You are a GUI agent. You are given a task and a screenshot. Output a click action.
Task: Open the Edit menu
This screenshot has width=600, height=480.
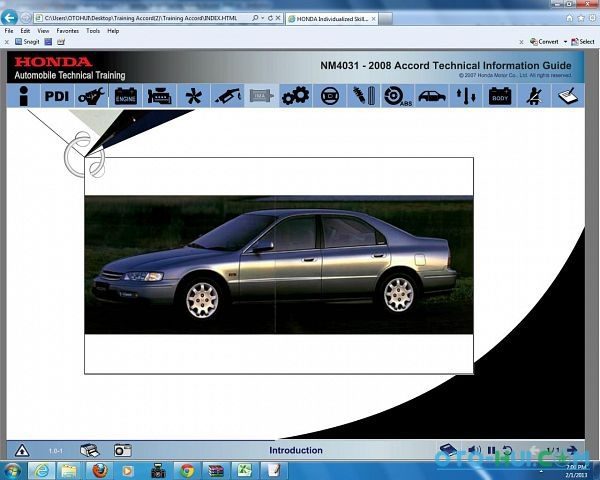[25, 31]
